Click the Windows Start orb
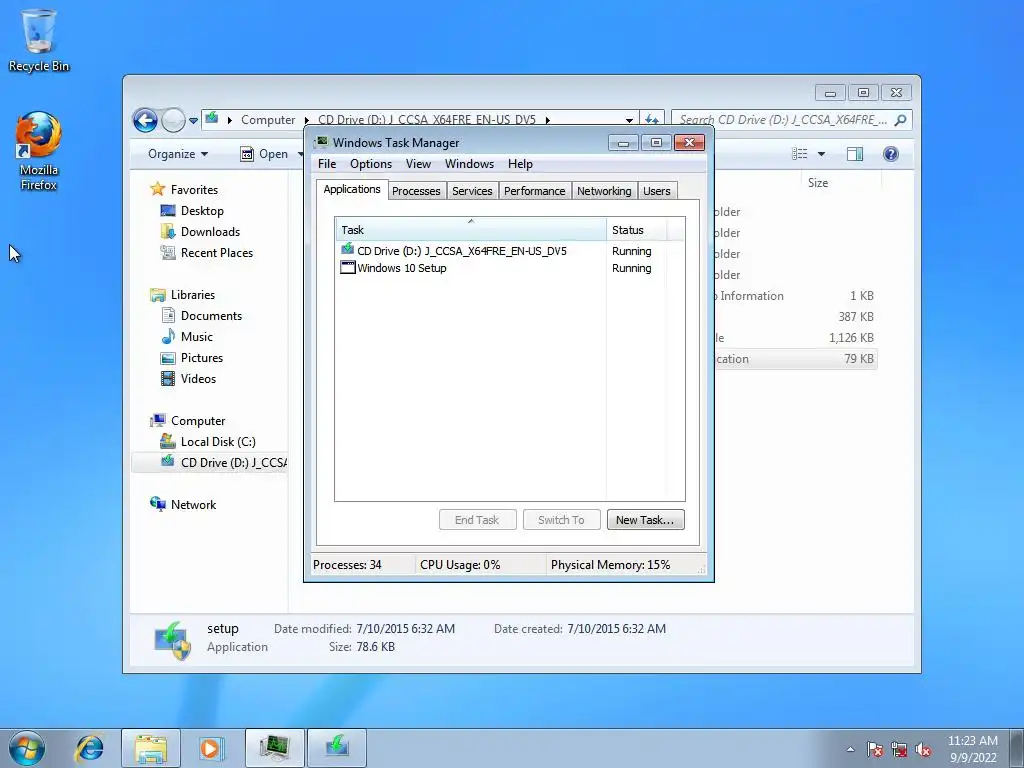Image resolution: width=1024 pixels, height=768 pixels. coord(27,748)
